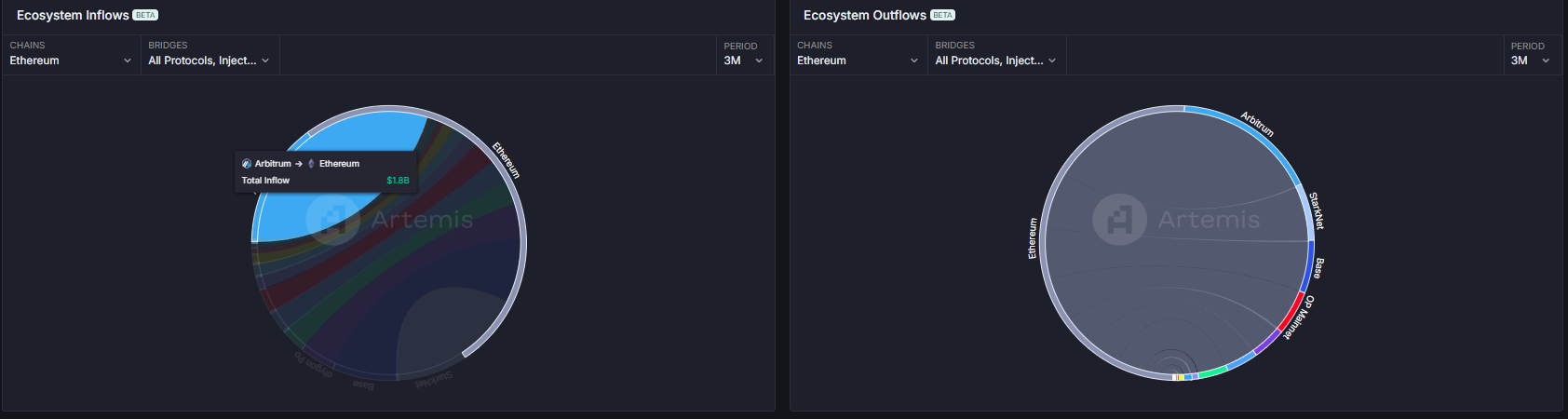Open the Chains dropdown in Ecosystem Inflows
This screenshot has width=1568, height=419.
click(x=71, y=54)
